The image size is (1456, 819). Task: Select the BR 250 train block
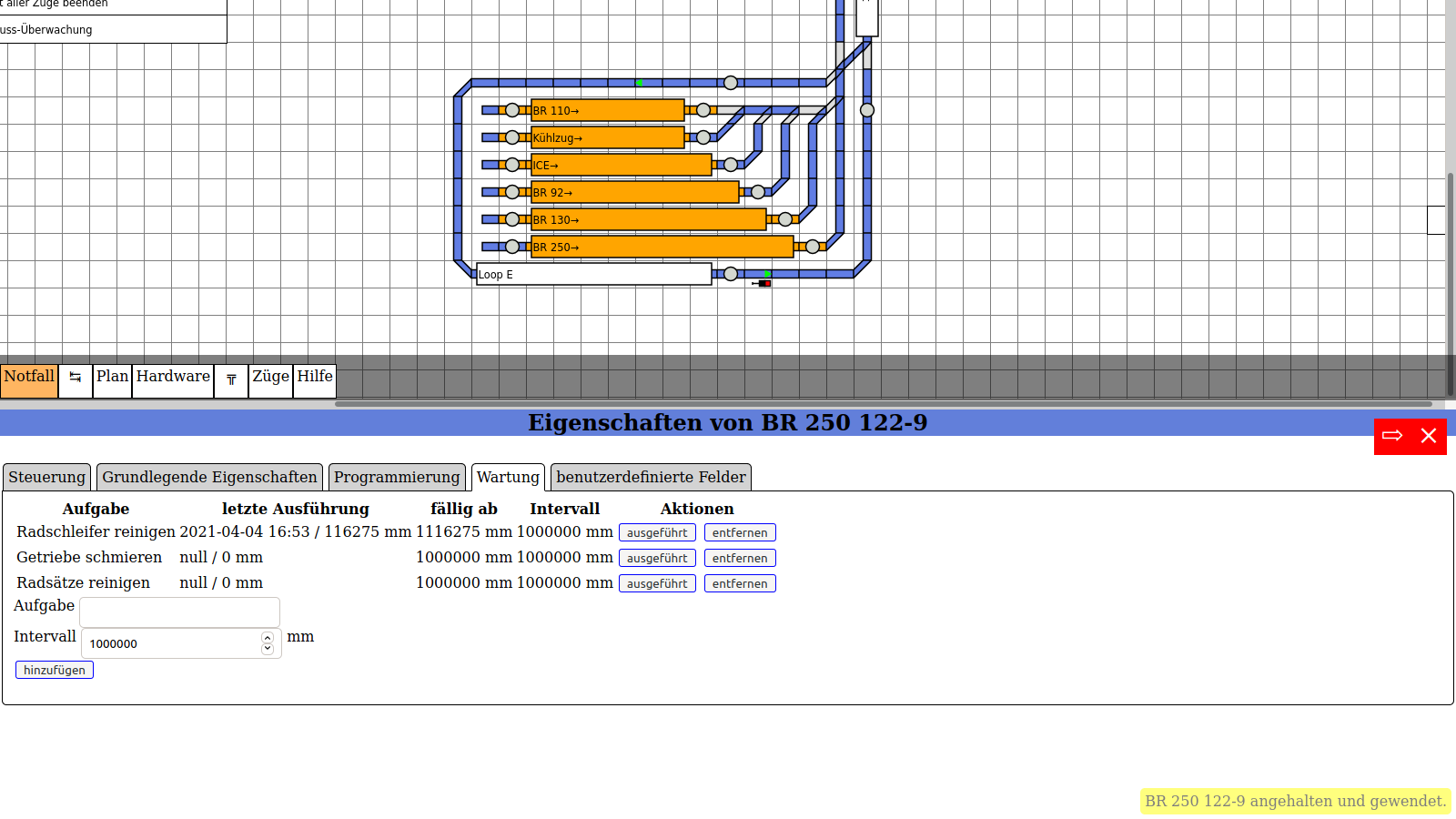tap(662, 247)
